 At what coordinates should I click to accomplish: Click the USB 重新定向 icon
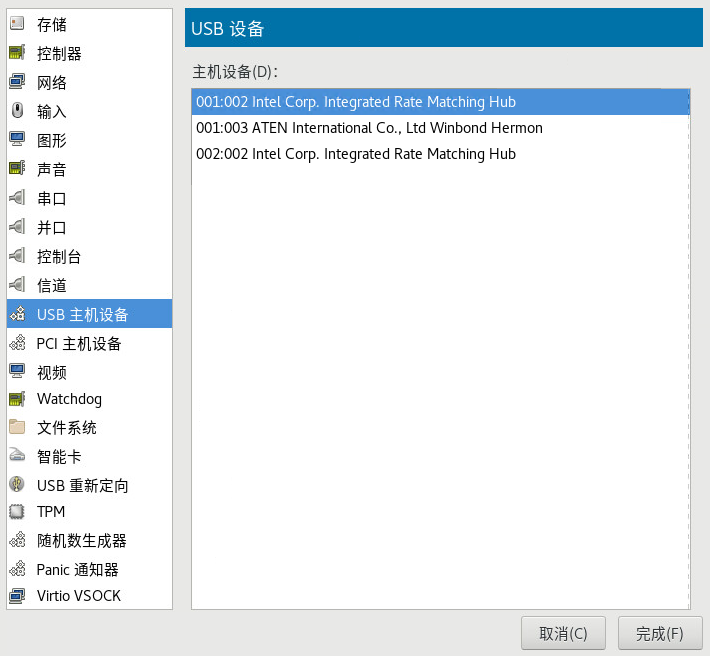(17, 484)
